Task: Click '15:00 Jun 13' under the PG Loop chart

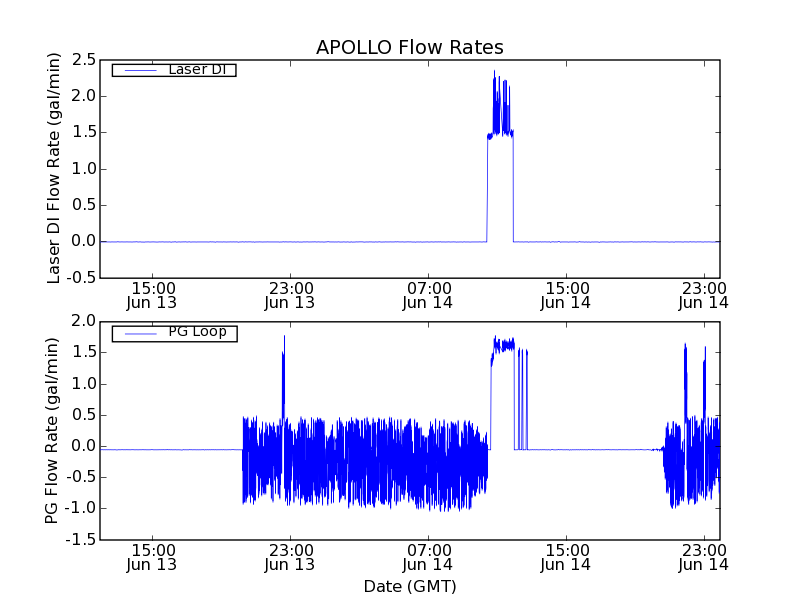Action: click(152, 558)
